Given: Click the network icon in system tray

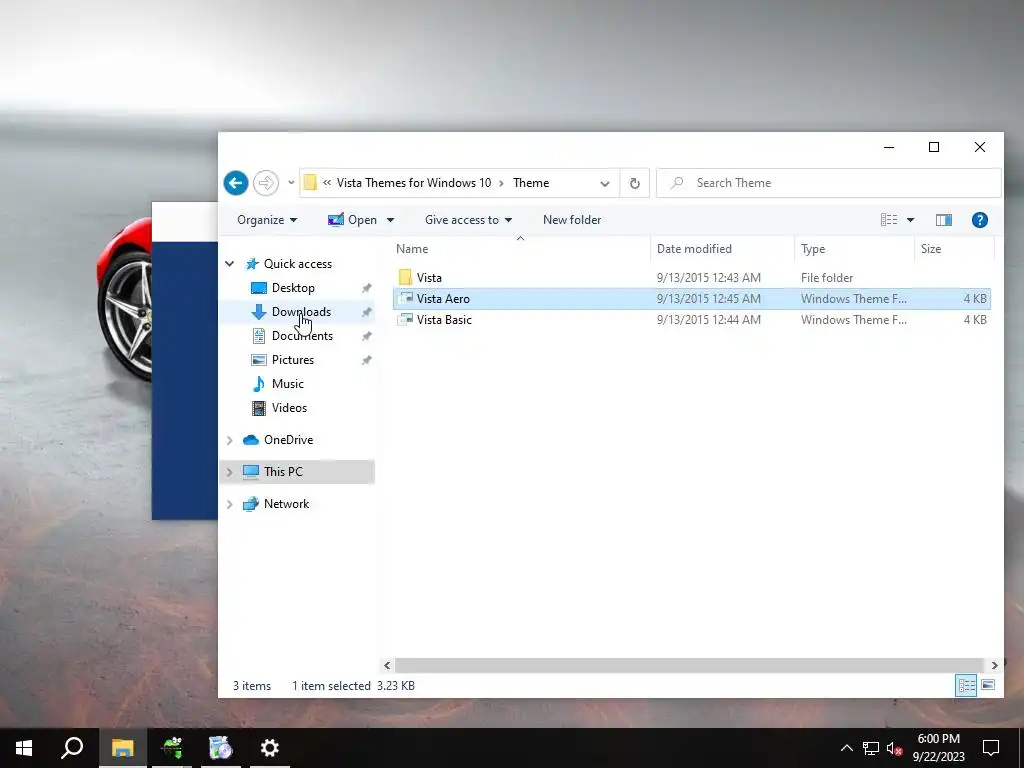Looking at the screenshot, I should pyautogui.click(x=871, y=748).
